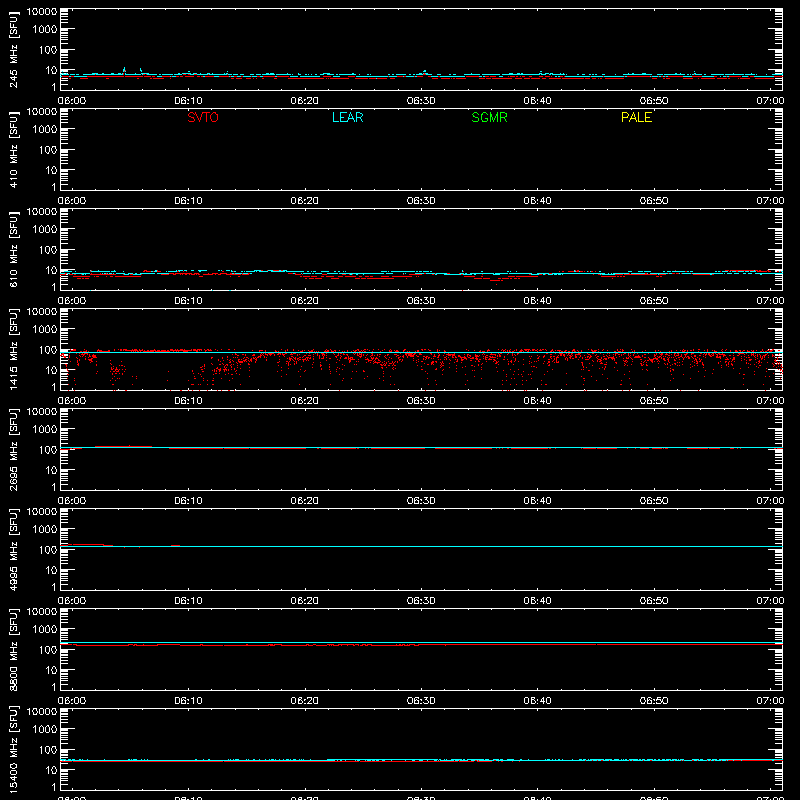800x800 pixels.
Task: Click 06:00 label under the 8800 MHz plot
Action: click(x=72, y=701)
